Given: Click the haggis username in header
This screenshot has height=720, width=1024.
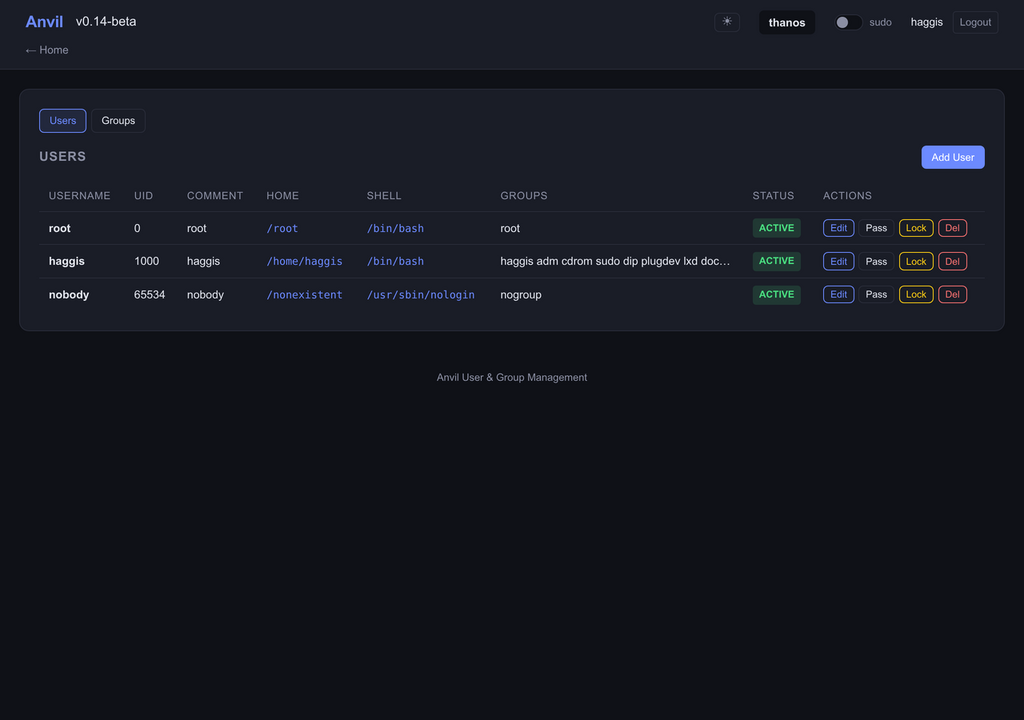Looking at the screenshot, I should [926, 22].
